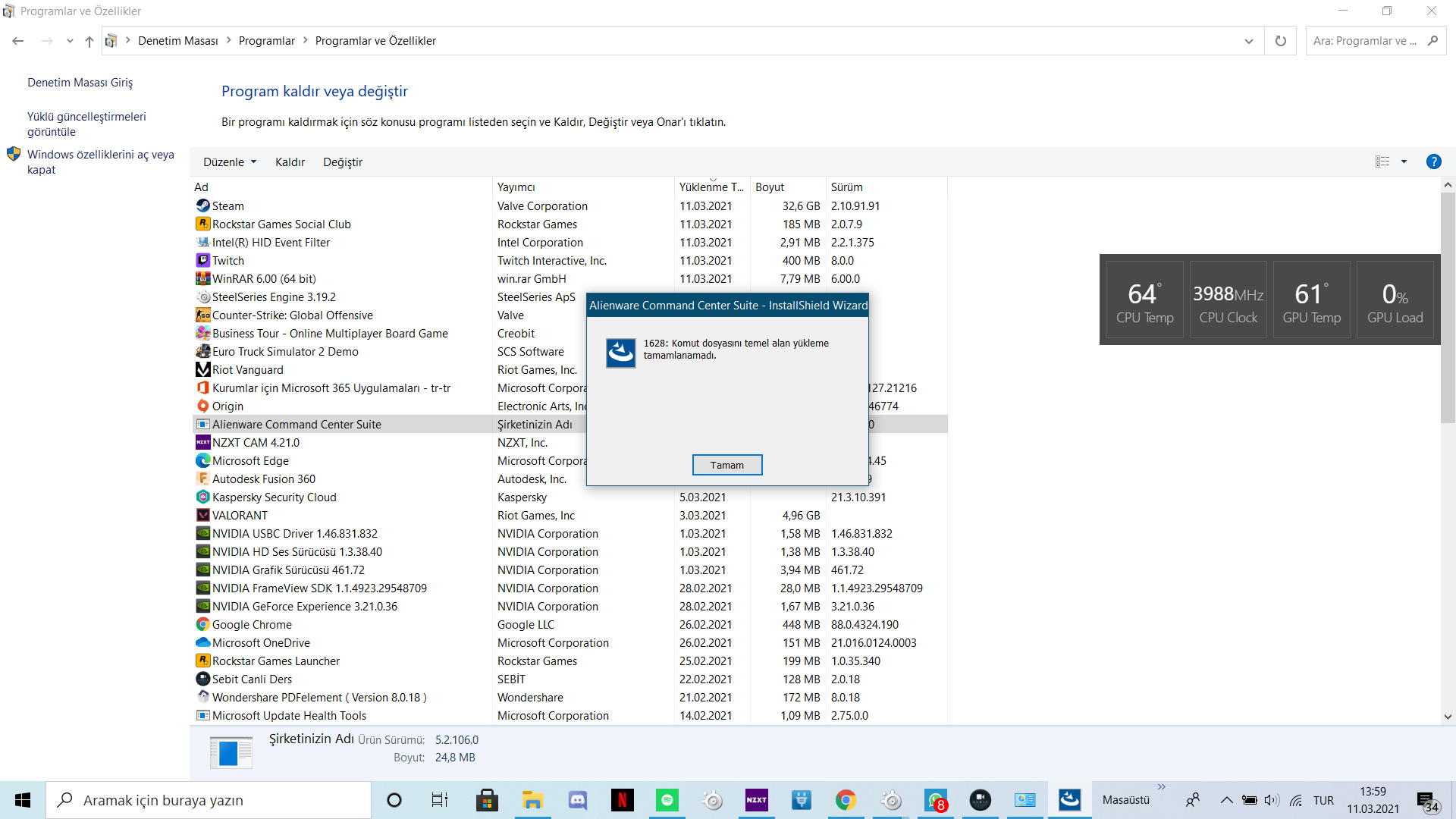Image resolution: width=1456 pixels, height=819 pixels.
Task: Open Netflix from the taskbar
Action: 622,800
